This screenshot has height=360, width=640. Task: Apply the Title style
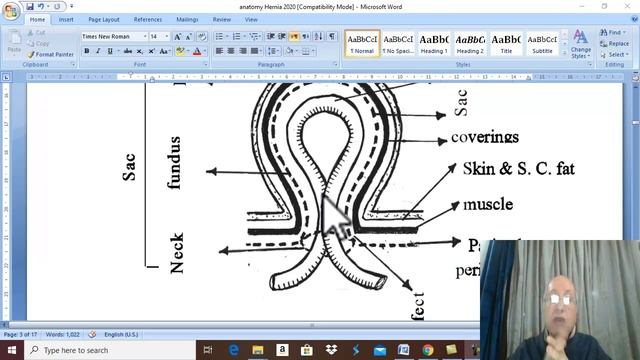point(506,43)
